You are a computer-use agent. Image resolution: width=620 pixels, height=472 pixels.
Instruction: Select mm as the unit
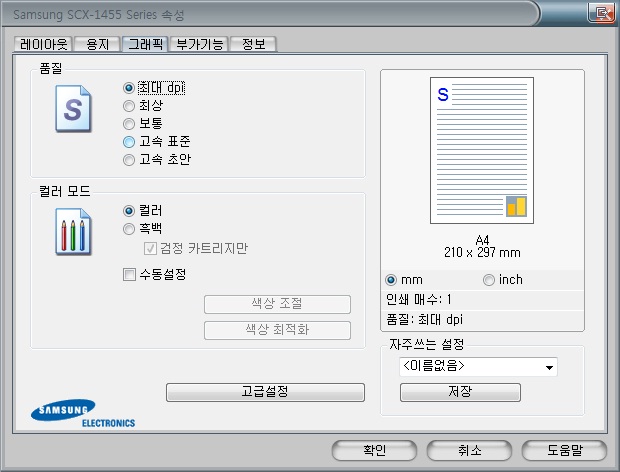coord(391,280)
